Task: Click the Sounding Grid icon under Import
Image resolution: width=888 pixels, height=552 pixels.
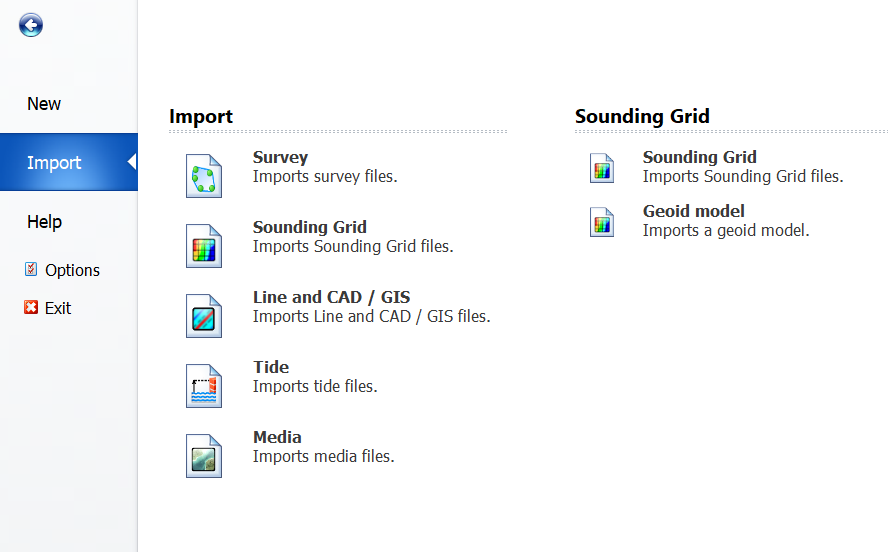Action: tap(204, 246)
